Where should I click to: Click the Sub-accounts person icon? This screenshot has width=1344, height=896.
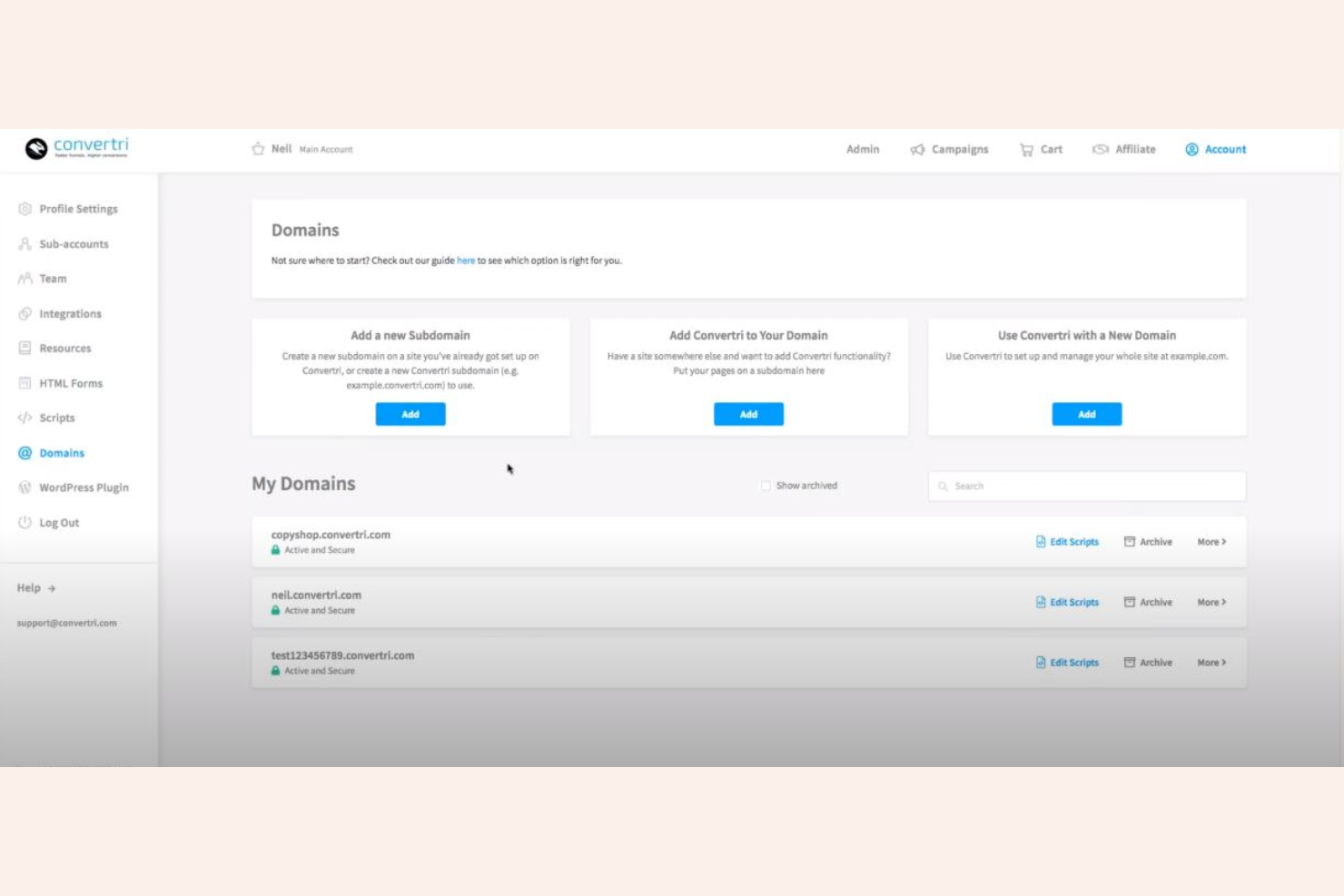[x=25, y=244]
